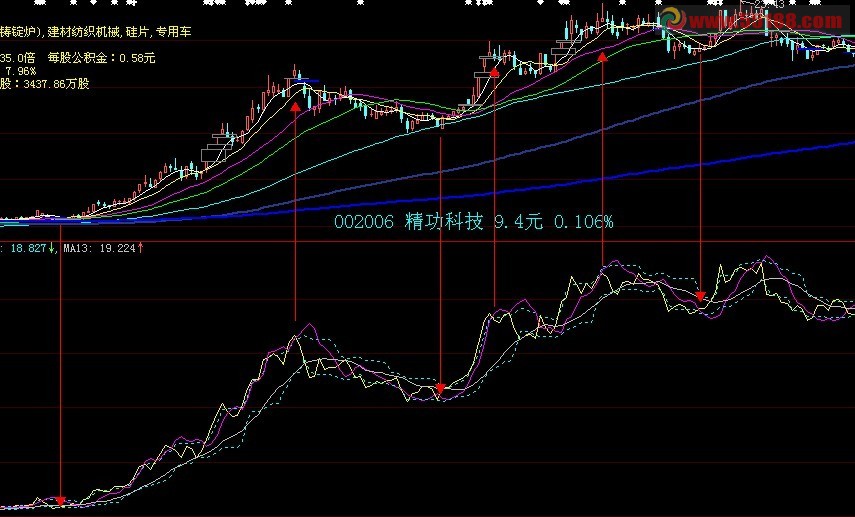Click the peak candlestick above the first up arrow
Viewport: 855px width, 517px height.
point(295,71)
